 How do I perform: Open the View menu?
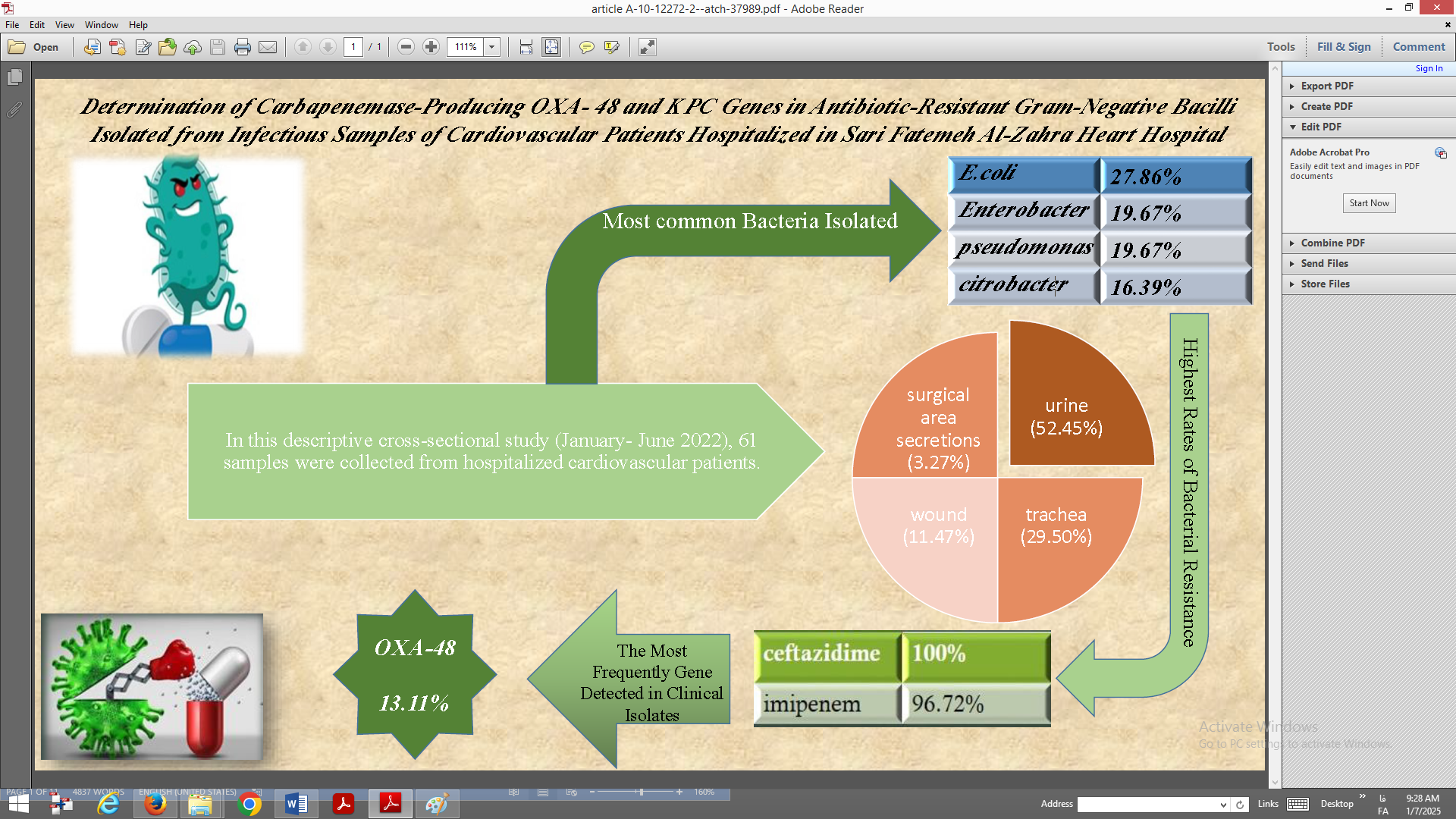pyautogui.click(x=64, y=25)
